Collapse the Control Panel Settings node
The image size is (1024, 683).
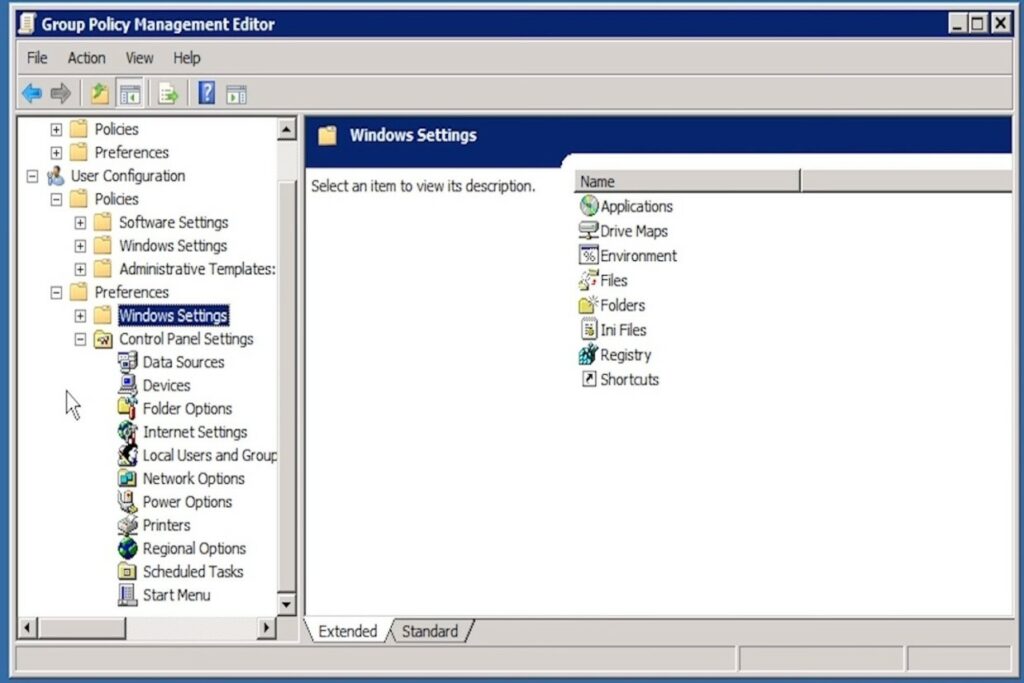tap(80, 340)
